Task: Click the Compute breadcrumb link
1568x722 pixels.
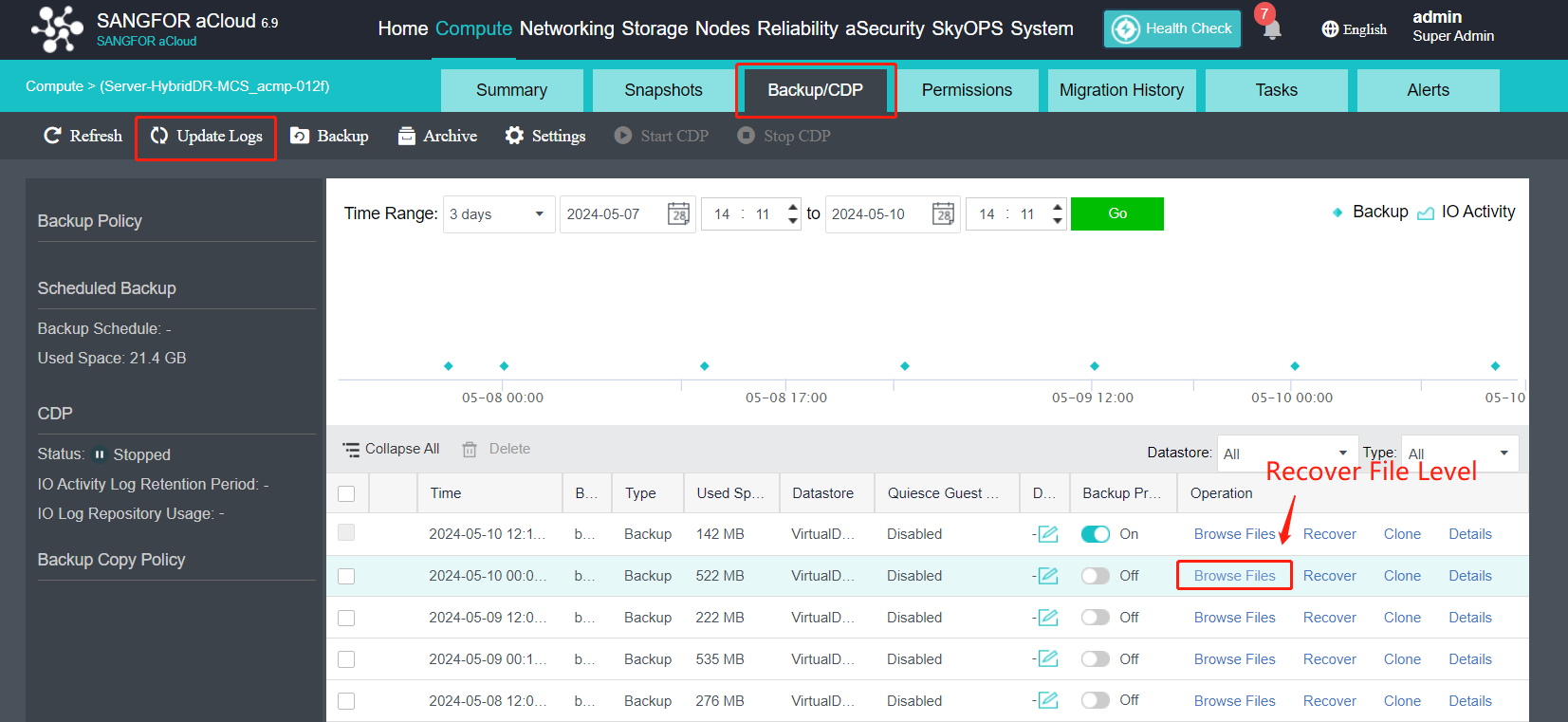Action: (x=54, y=86)
